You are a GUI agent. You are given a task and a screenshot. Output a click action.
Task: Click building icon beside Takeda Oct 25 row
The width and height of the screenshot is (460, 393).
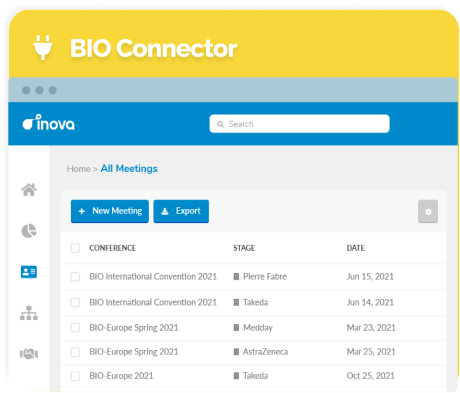pyautogui.click(x=236, y=376)
